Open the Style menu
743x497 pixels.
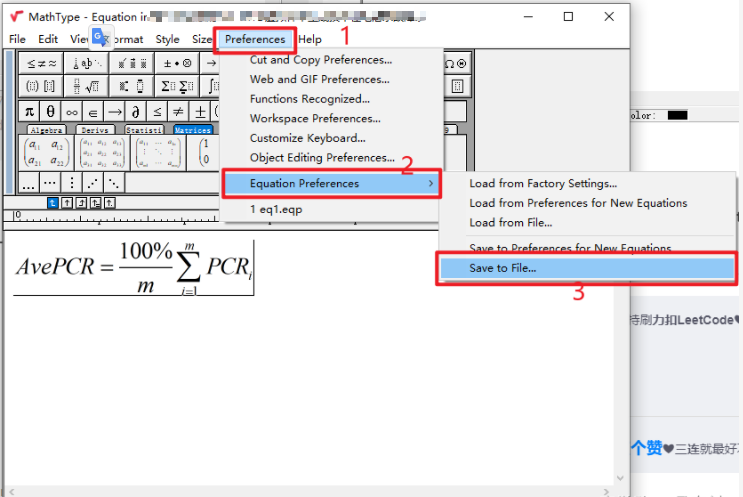tap(167, 39)
